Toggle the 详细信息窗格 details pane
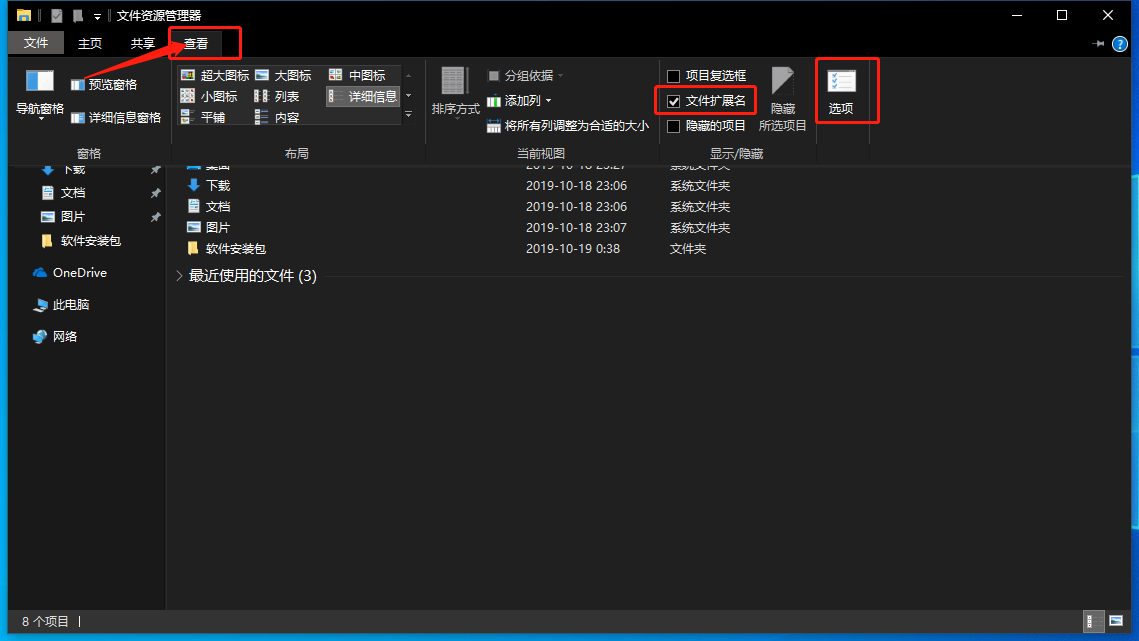1139x641 pixels. click(x=115, y=118)
